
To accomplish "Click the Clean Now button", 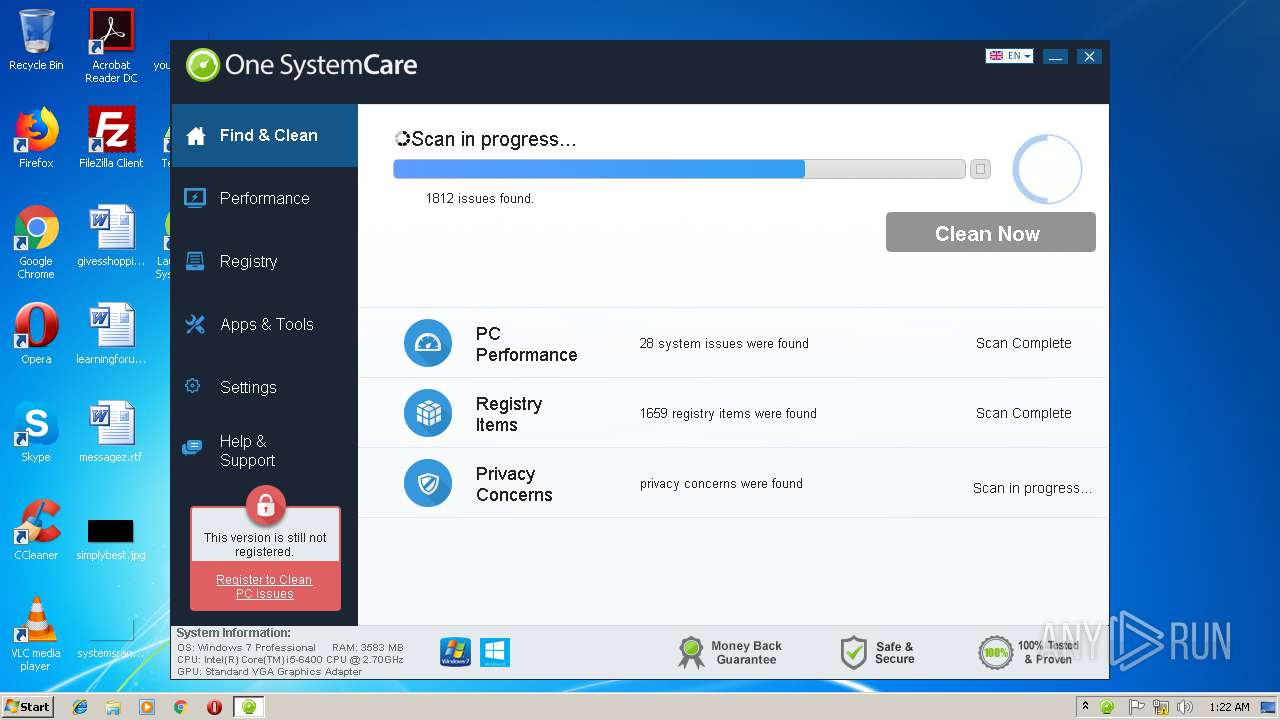I will pyautogui.click(x=991, y=232).
